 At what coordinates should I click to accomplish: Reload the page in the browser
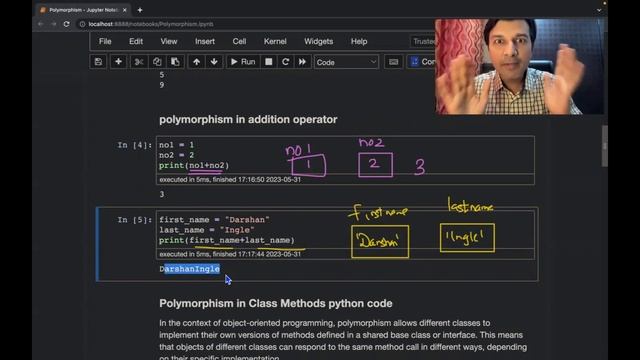pyautogui.click(x=67, y=24)
